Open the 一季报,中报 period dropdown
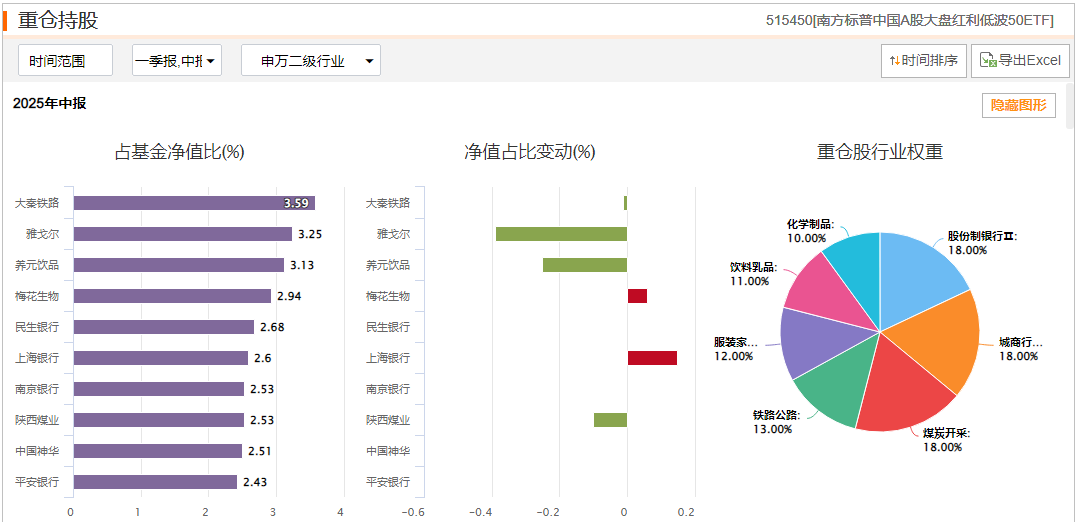Viewport: 1077px width, 522px height. click(x=177, y=60)
